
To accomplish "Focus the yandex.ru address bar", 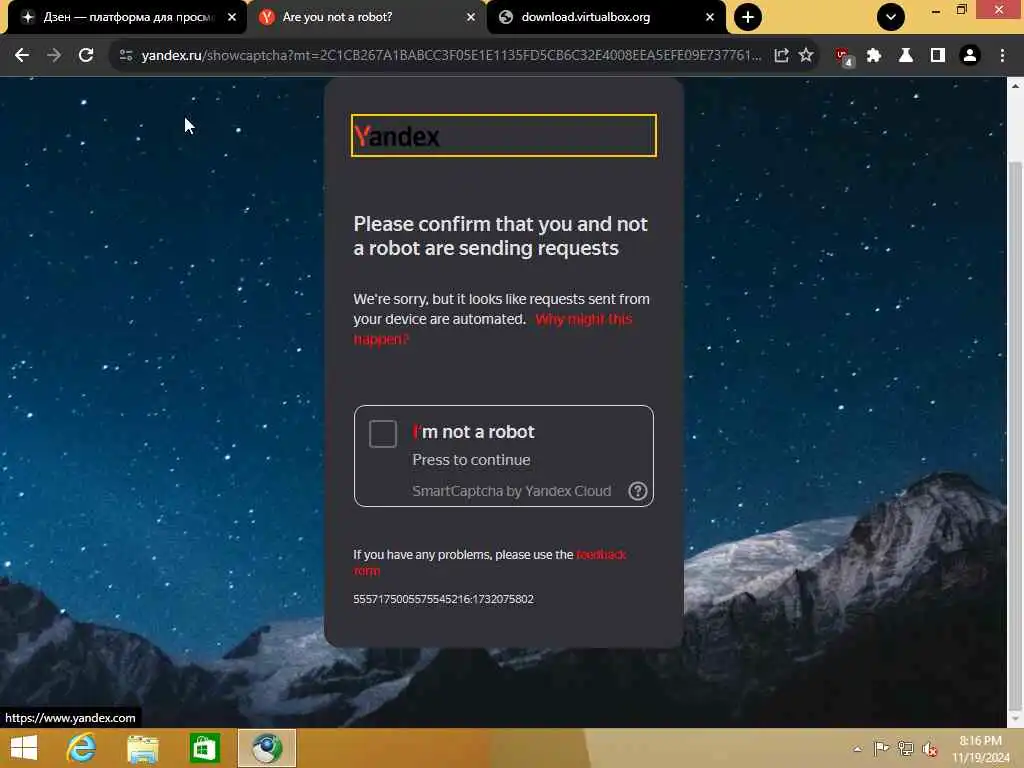I will tap(451, 56).
